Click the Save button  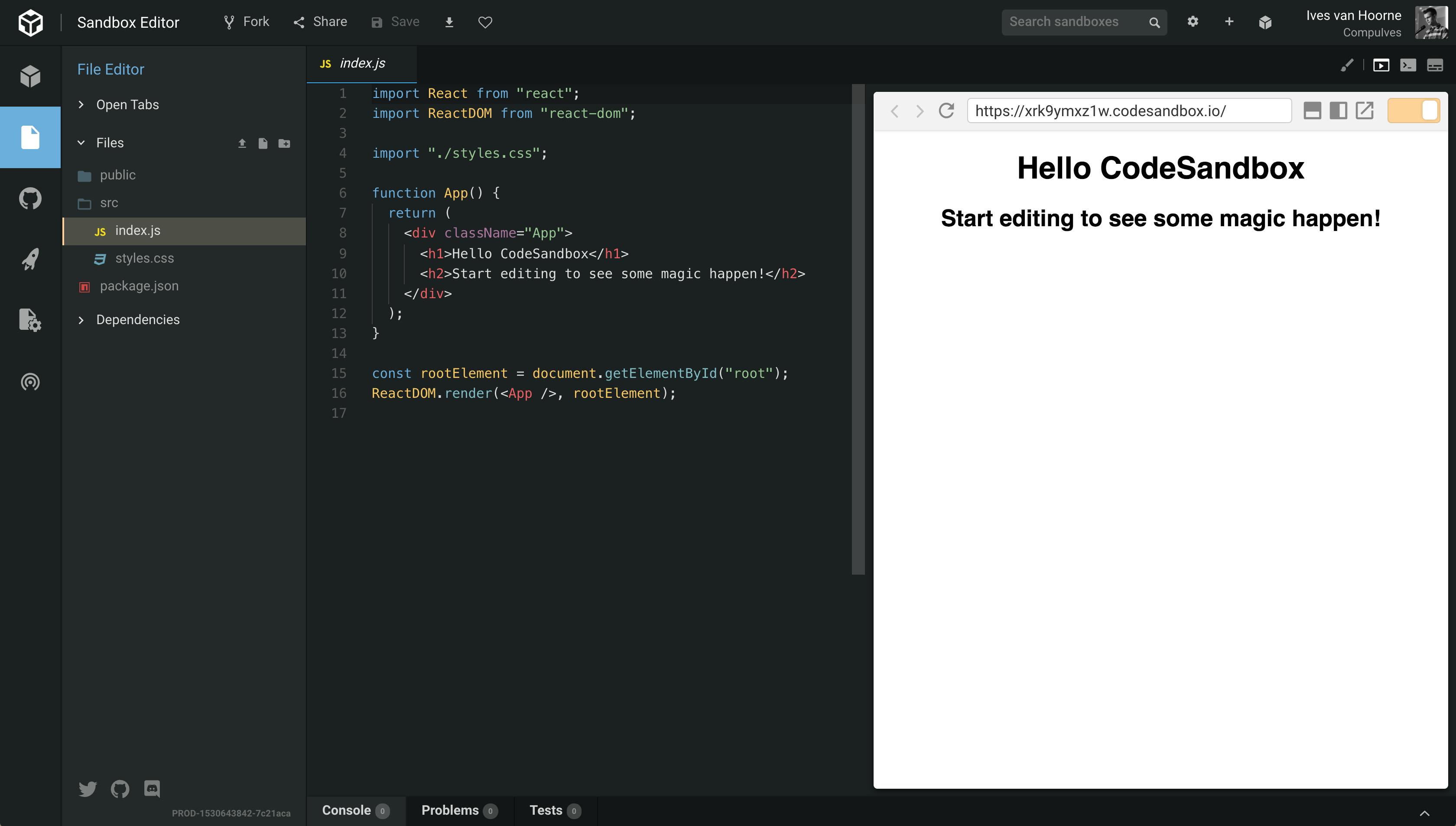point(395,22)
